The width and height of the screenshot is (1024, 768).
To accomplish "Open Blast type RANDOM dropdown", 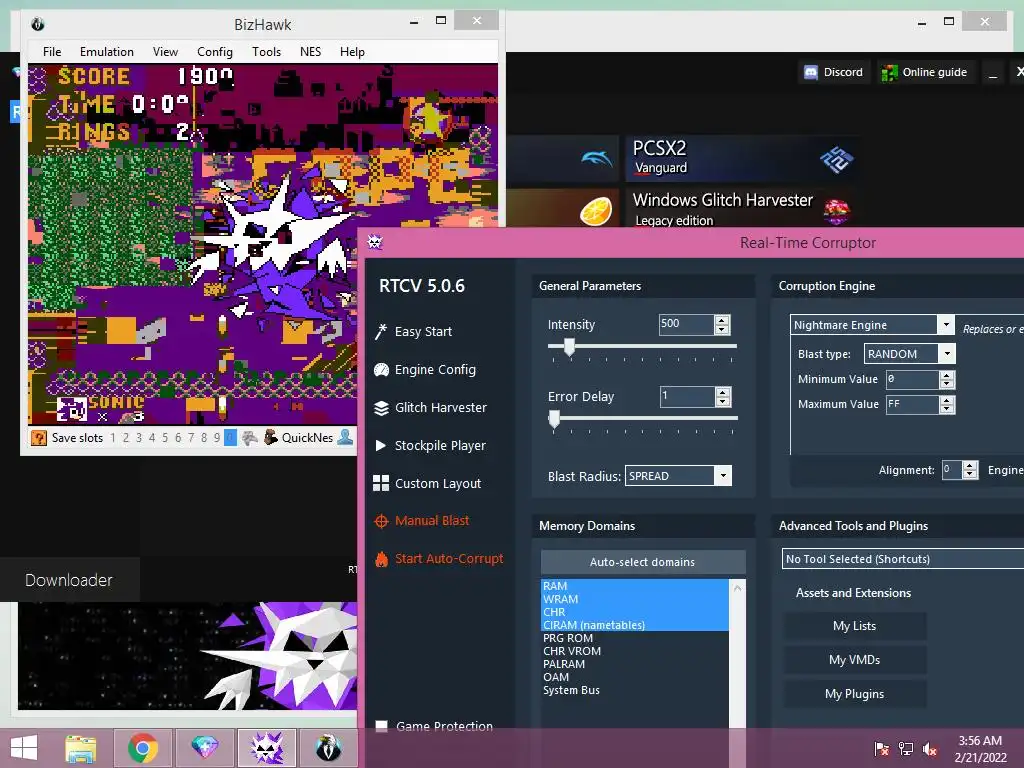I will point(947,354).
